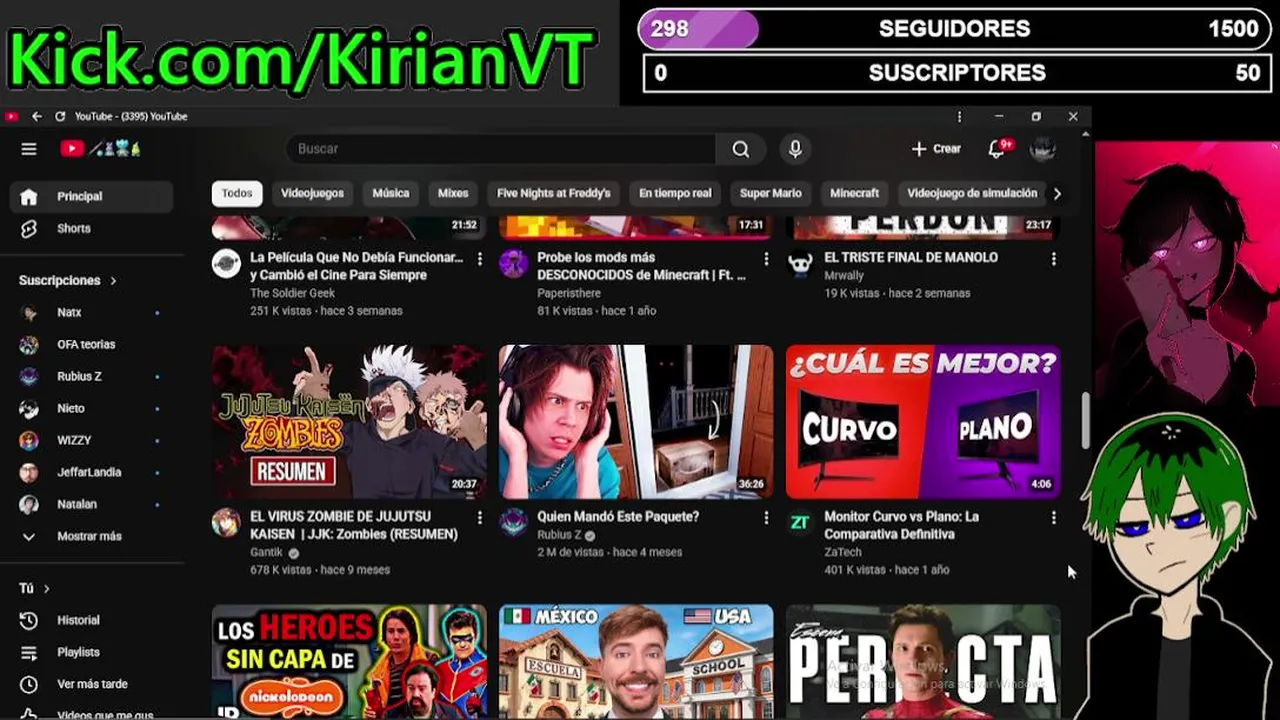Open options for EL TRISTE FINAL video
Screen dimensions: 1280x720
click(x=1054, y=259)
